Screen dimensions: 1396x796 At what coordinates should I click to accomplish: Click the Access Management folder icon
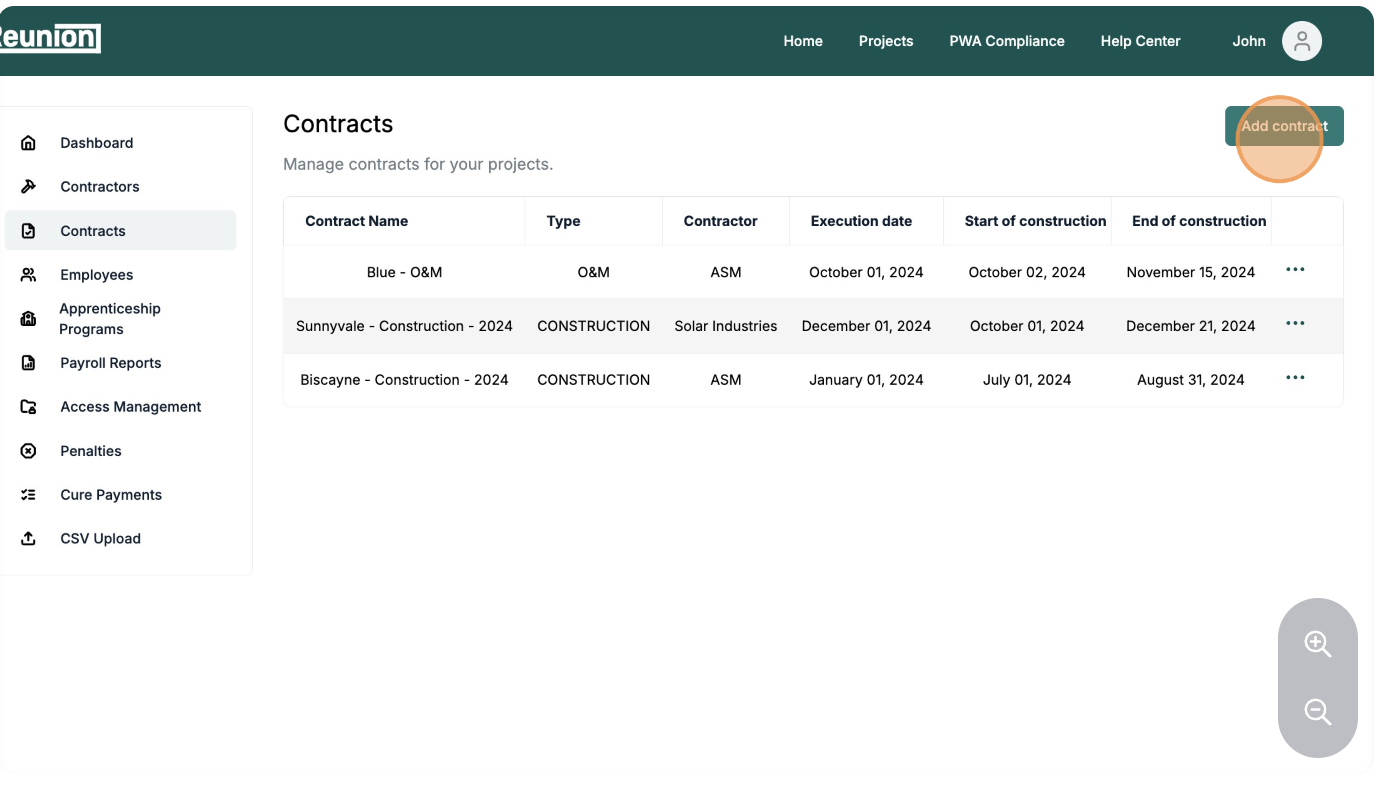[28, 407]
